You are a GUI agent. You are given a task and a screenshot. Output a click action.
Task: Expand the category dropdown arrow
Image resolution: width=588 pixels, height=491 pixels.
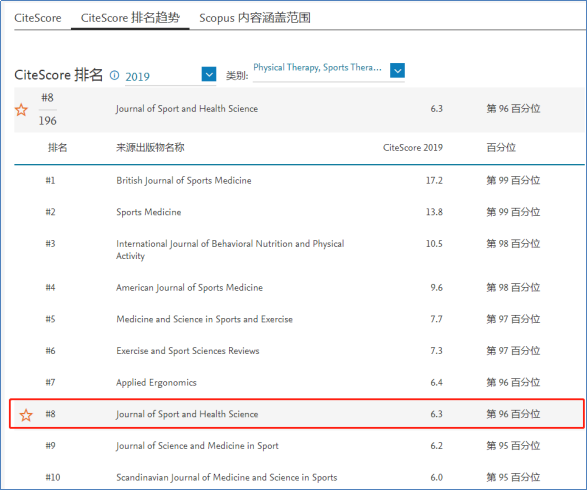point(397,70)
